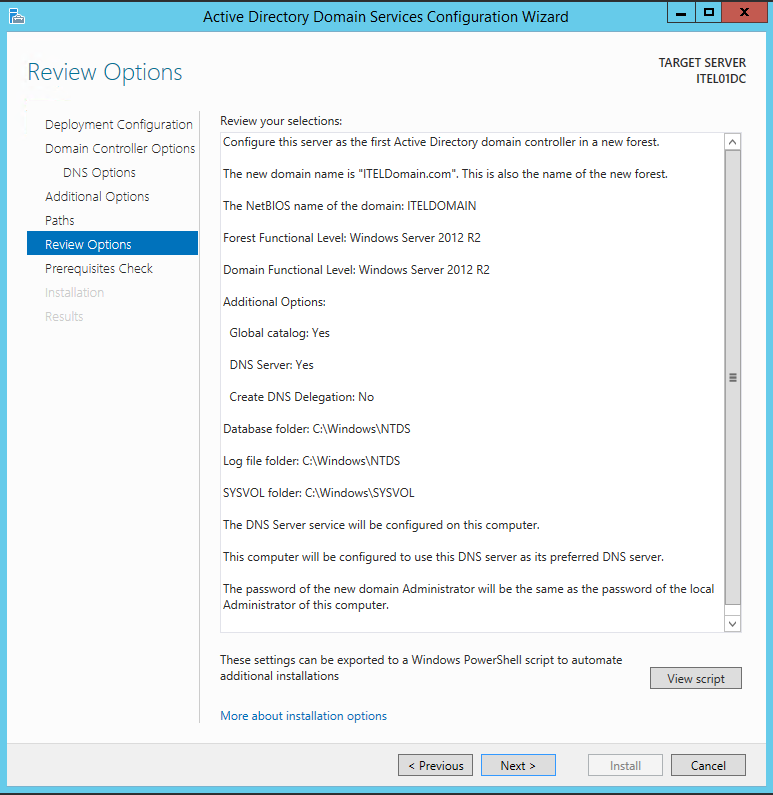This screenshot has height=795, width=773.
Task: Click the Domain Functional Level line
Action: click(356, 270)
